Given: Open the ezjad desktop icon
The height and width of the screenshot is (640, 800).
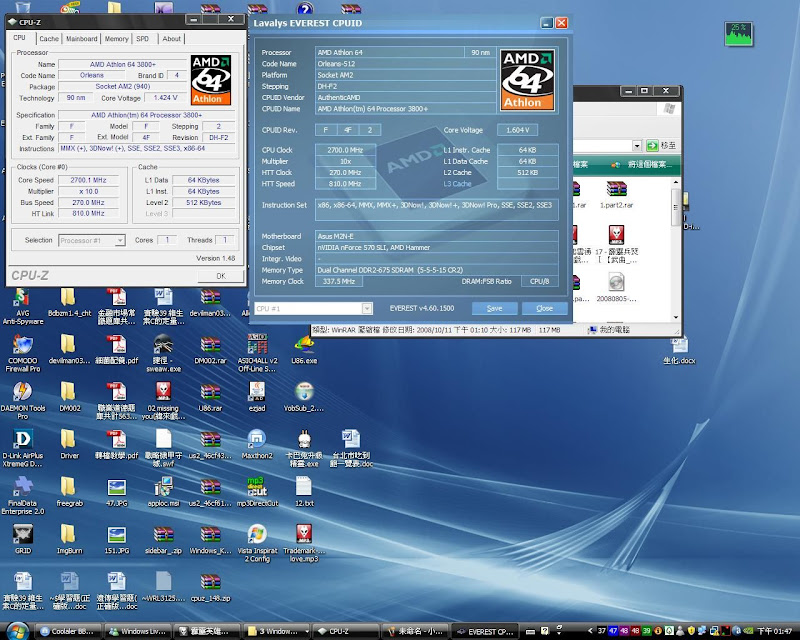Looking at the screenshot, I should [257, 397].
